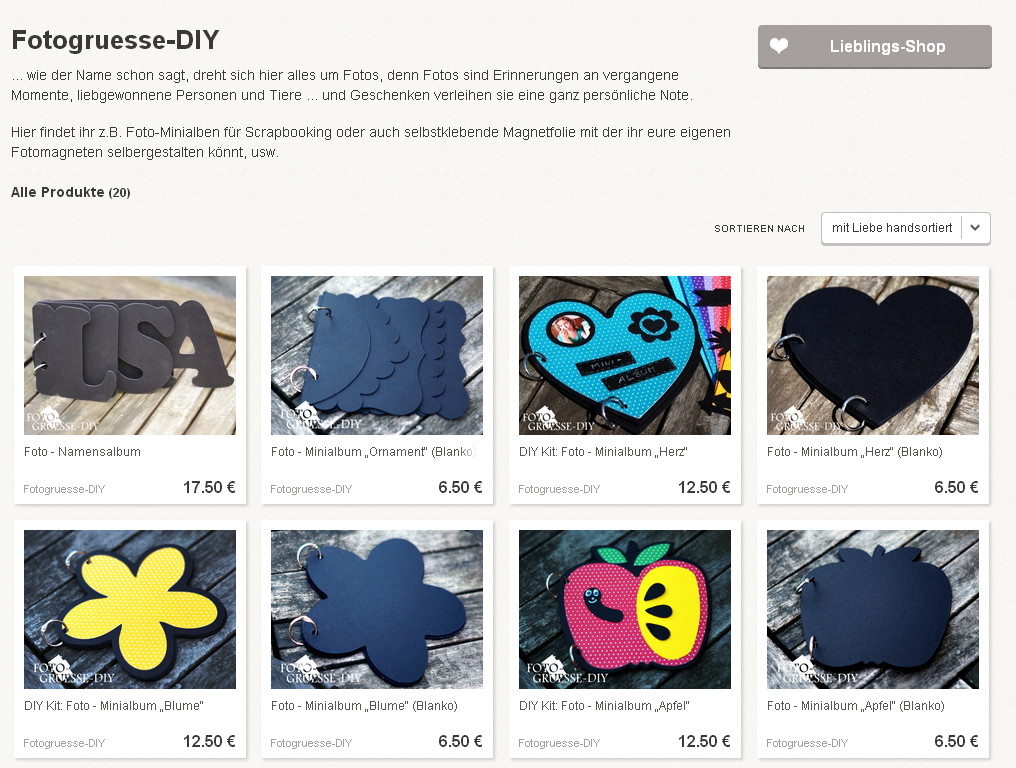The image size is (1016, 768).
Task: Click Fotogruesse-DIY seller link under Namensalbum
Action: click(64, 489)
